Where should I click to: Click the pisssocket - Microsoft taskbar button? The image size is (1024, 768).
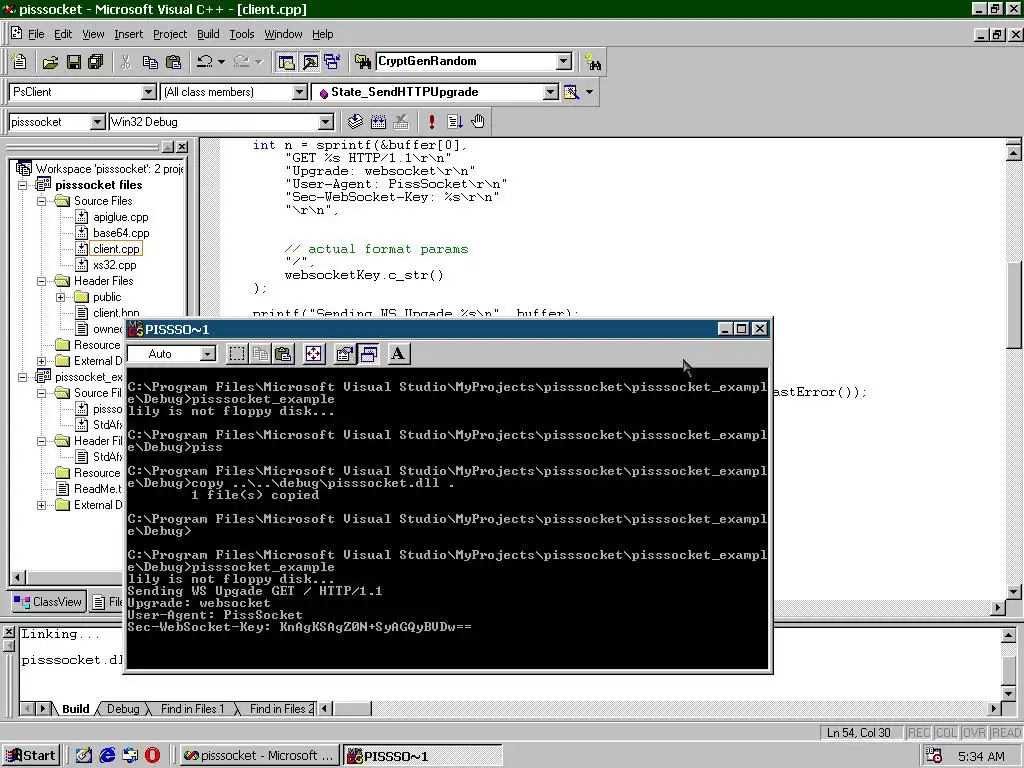(259, 756)
